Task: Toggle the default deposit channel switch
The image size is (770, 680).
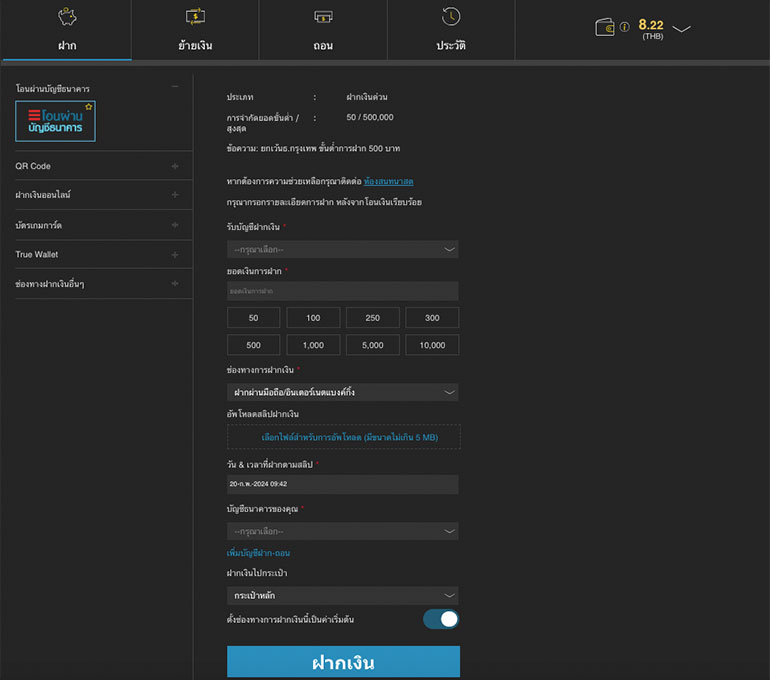Action: [x=441, y=619]
